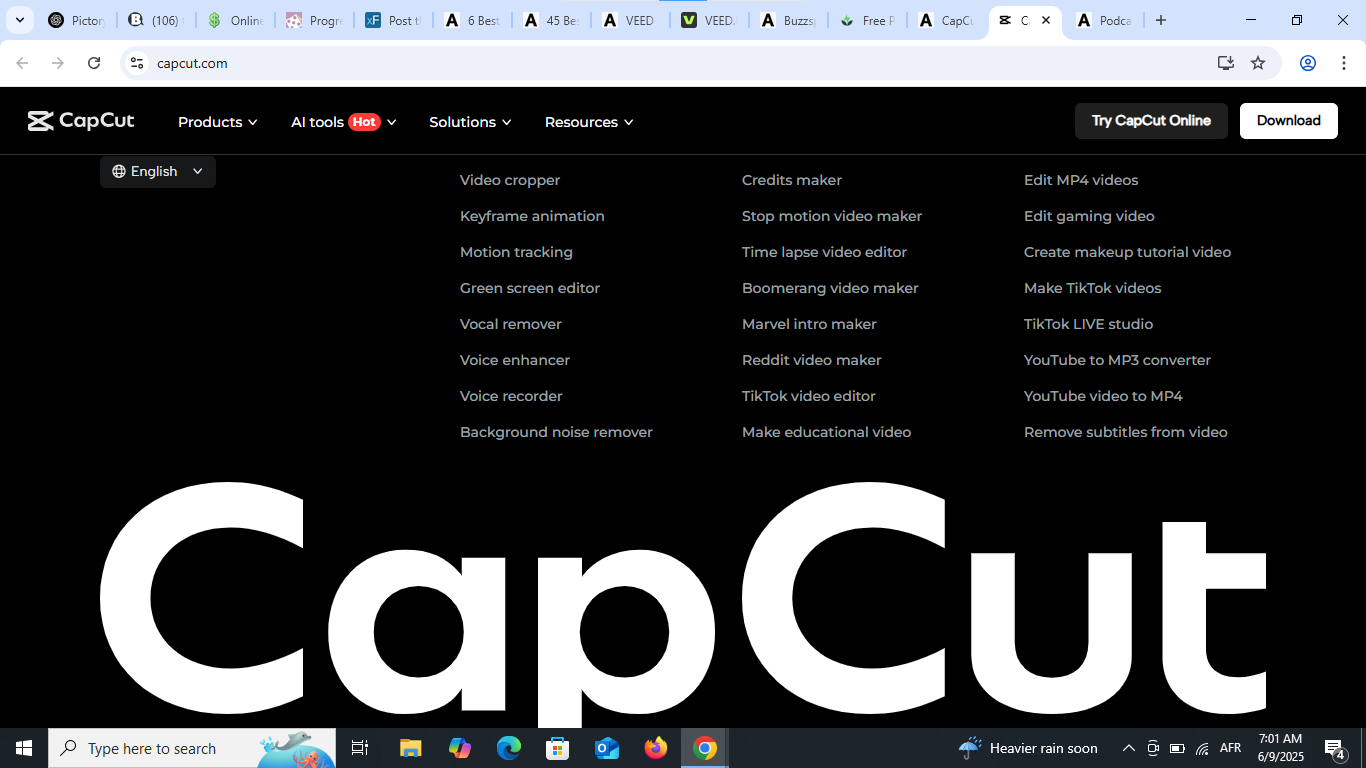Open Outlook from the taskbar

[x=607, y=748]
